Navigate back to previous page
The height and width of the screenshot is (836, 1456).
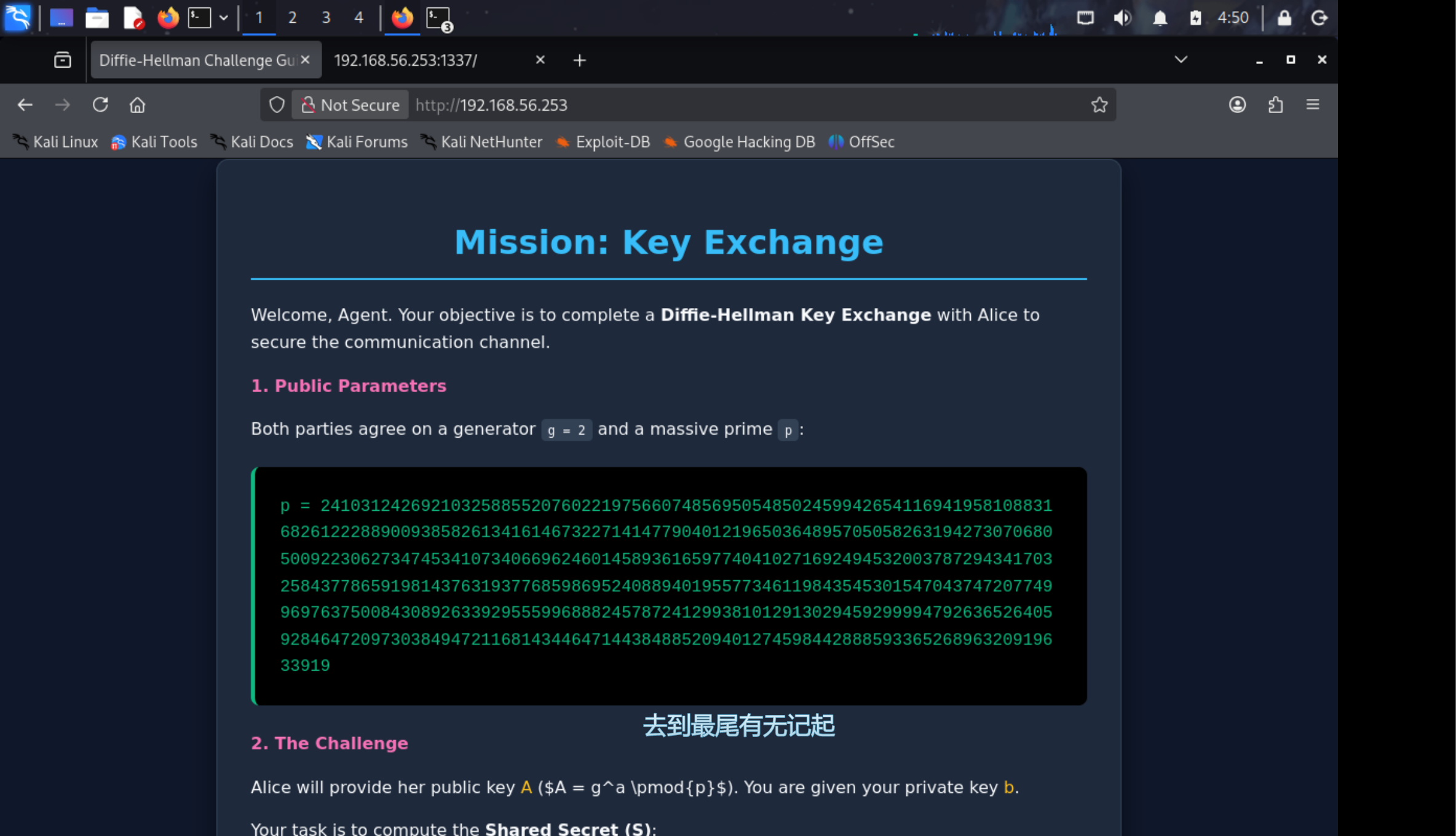pos(25,105)
